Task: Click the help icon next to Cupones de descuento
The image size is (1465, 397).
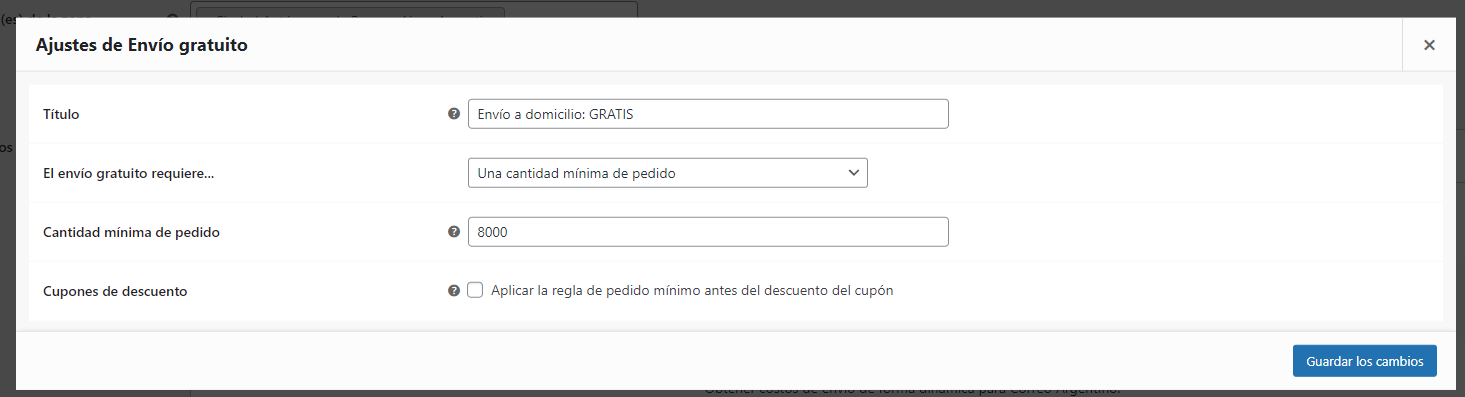Action: [x=454, y=291]
